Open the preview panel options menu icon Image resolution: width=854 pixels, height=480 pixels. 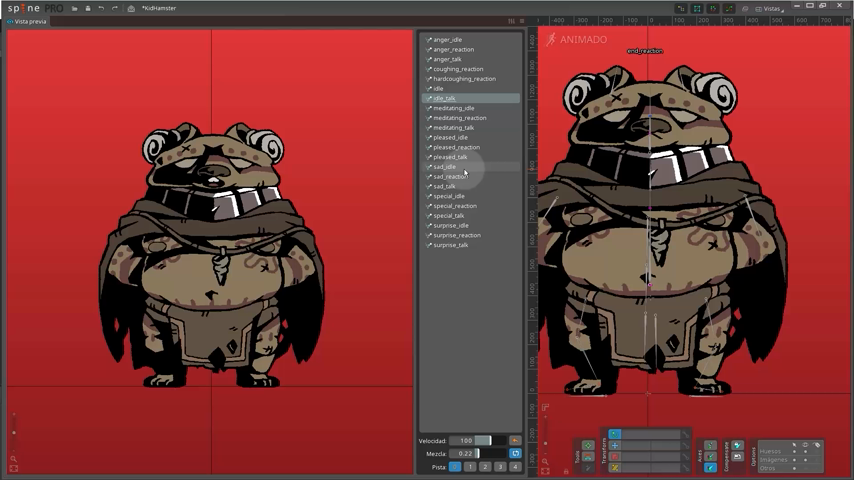pos(522,21)
